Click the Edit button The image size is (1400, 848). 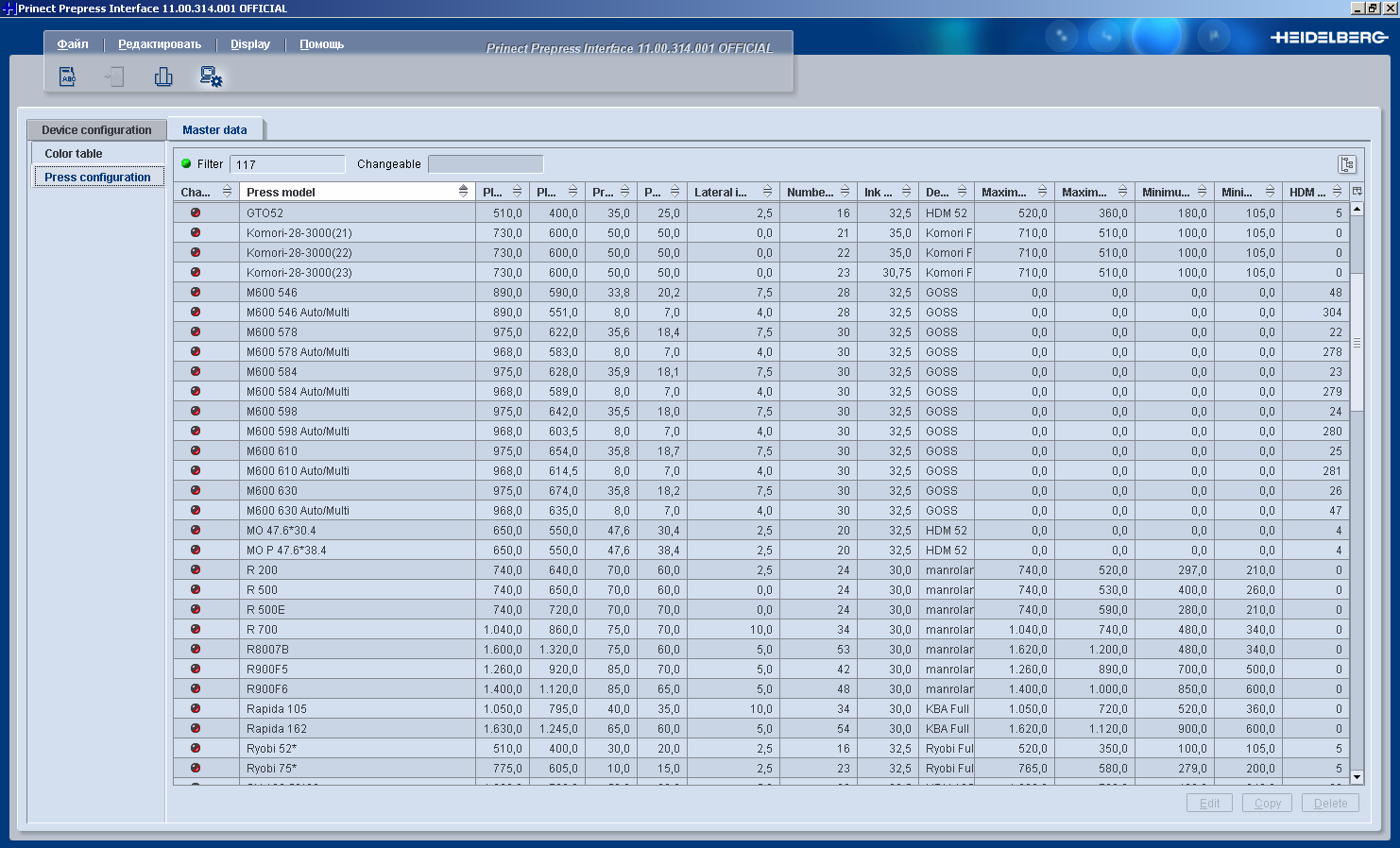pos(1209,803)
